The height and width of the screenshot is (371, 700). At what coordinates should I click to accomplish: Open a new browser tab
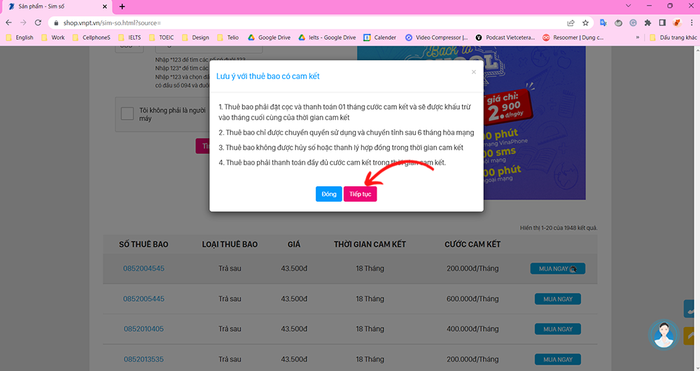coord(122,7)
